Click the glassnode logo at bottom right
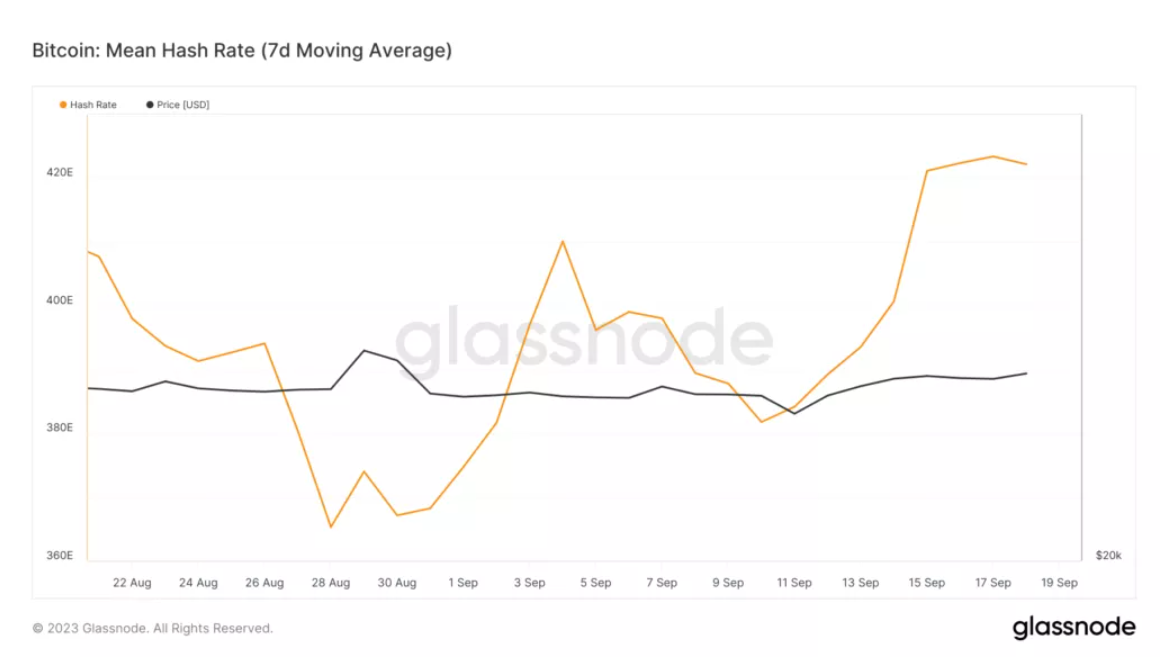1168x662 pixels. click(x=1073, y=628)
